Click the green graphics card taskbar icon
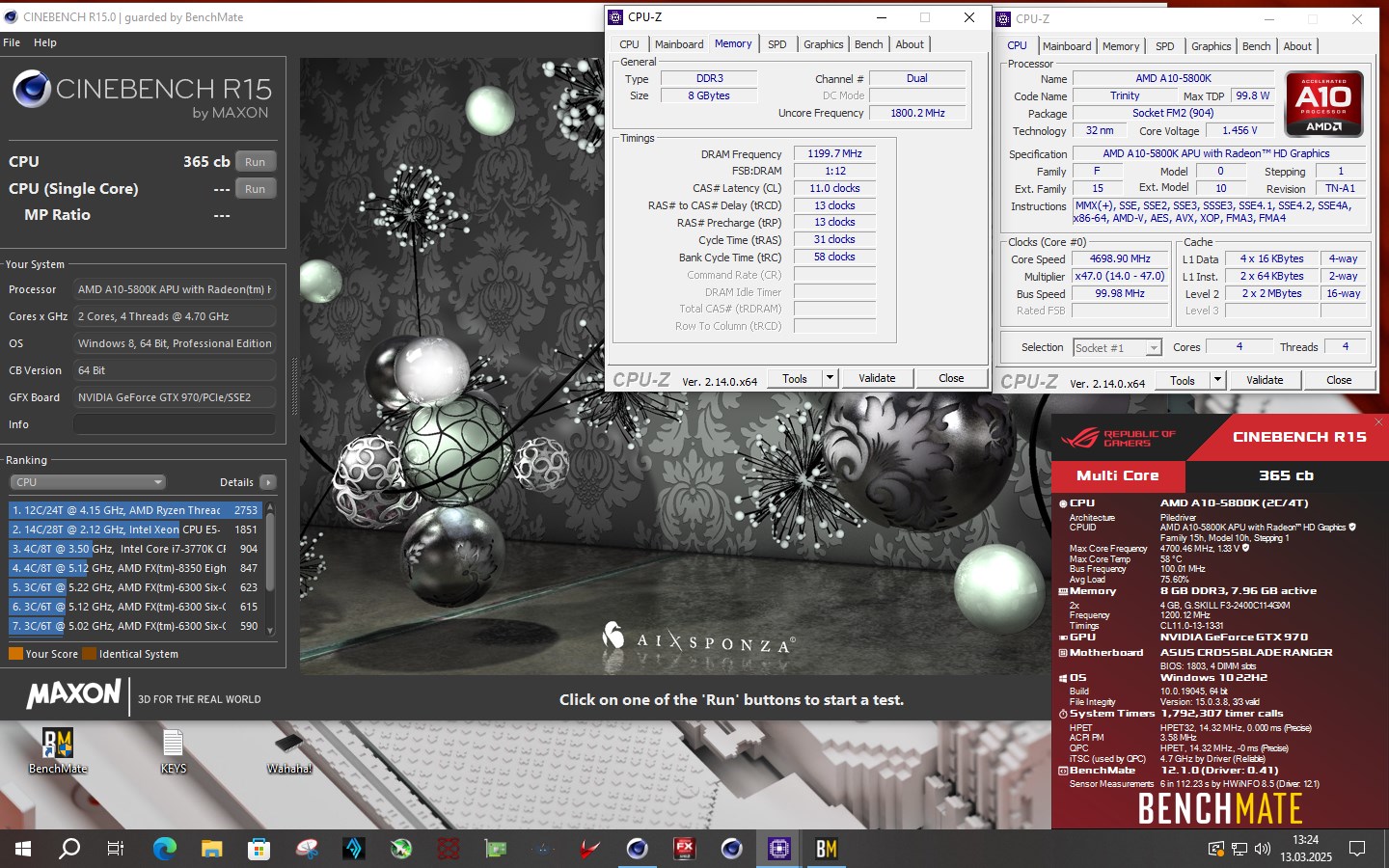This screenshot has width=1389, height=868. click(x=496, y=849)
